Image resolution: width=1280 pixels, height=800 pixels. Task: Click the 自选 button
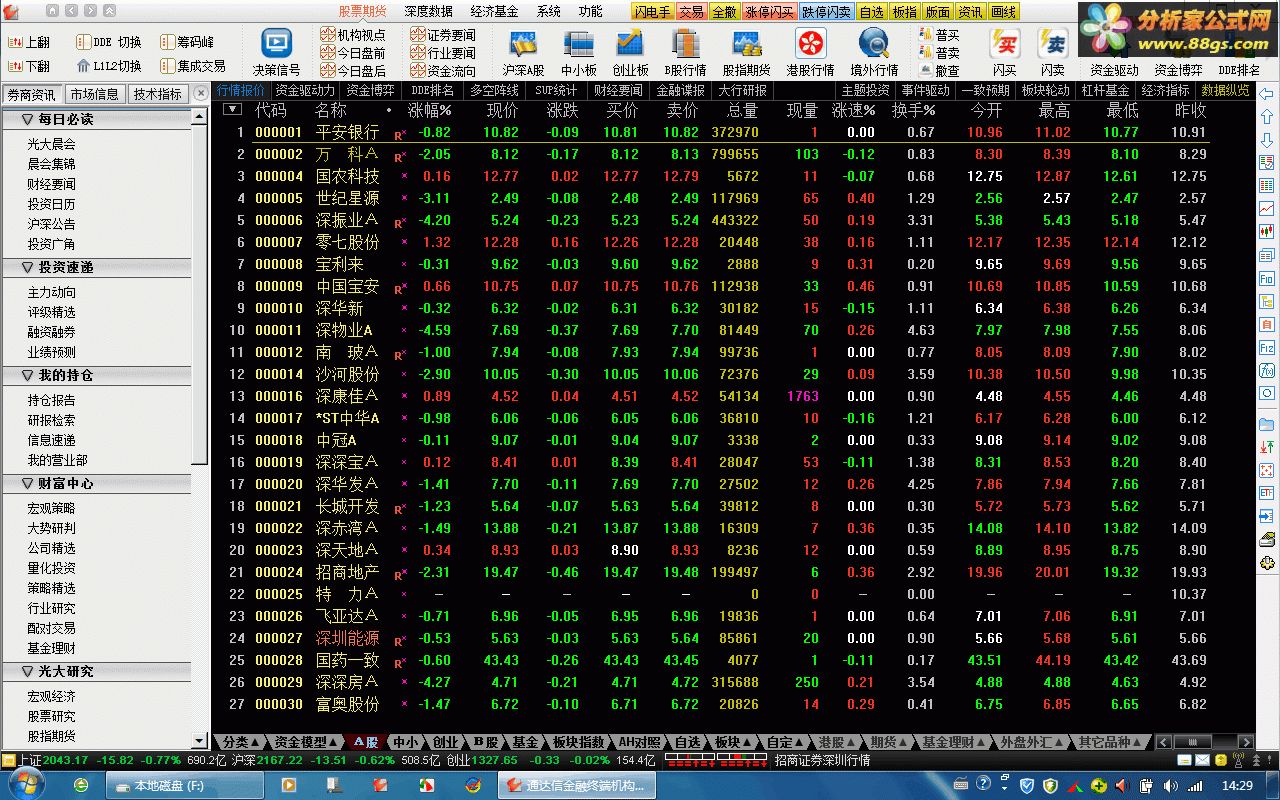871,12
